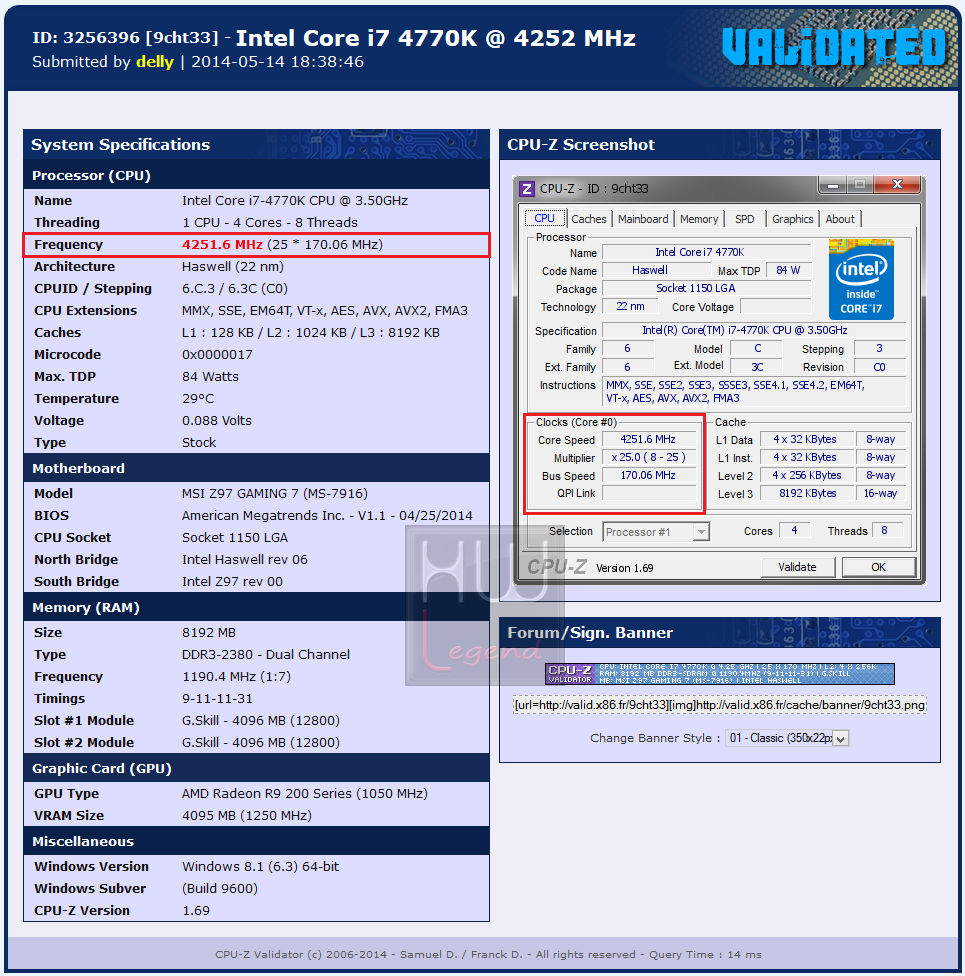Click the Code Name field Haswell
This screenshot has width=965, height=976.
point(656,270)
